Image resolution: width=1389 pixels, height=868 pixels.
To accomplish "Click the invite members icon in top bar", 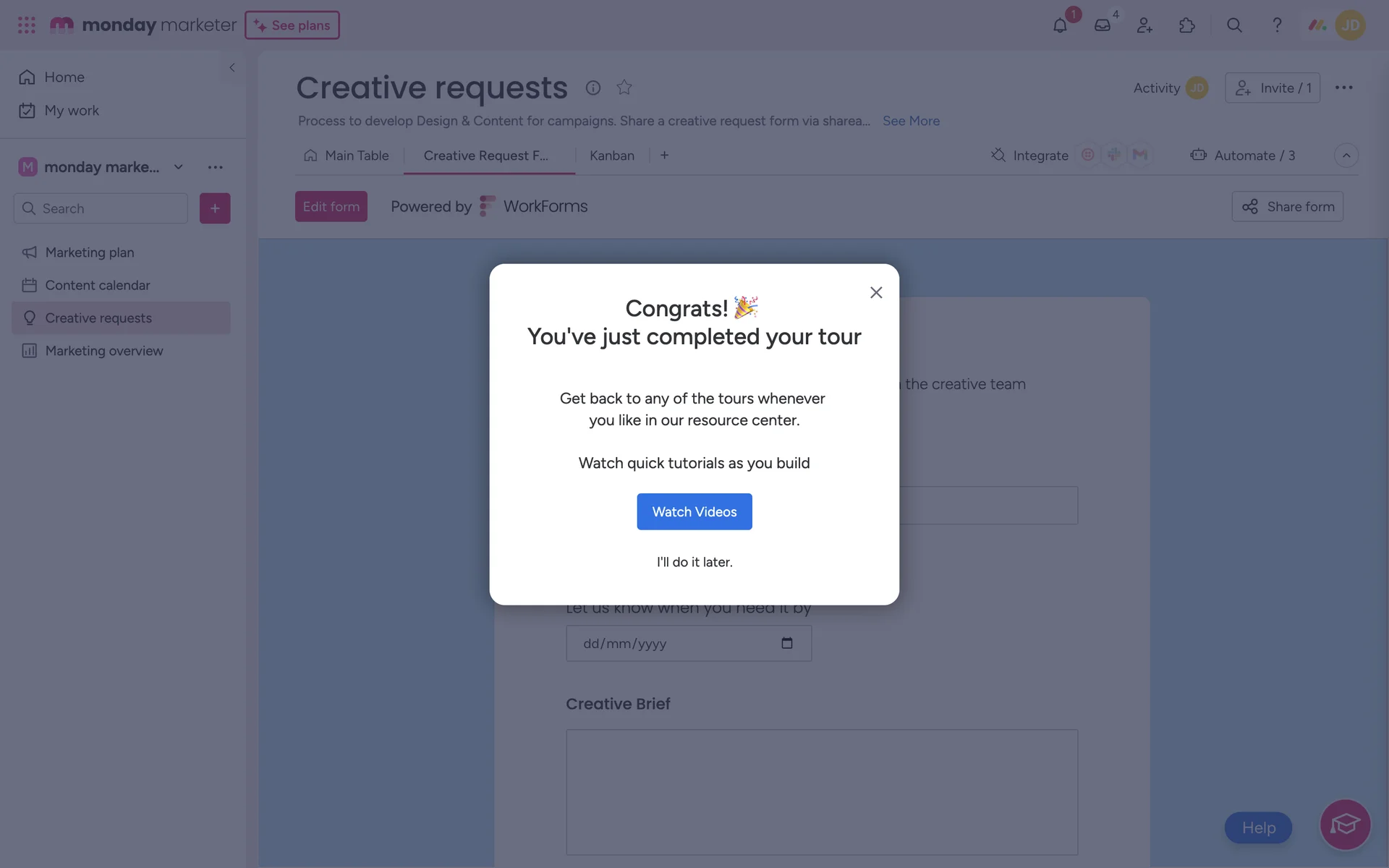I will point(1144,26).
